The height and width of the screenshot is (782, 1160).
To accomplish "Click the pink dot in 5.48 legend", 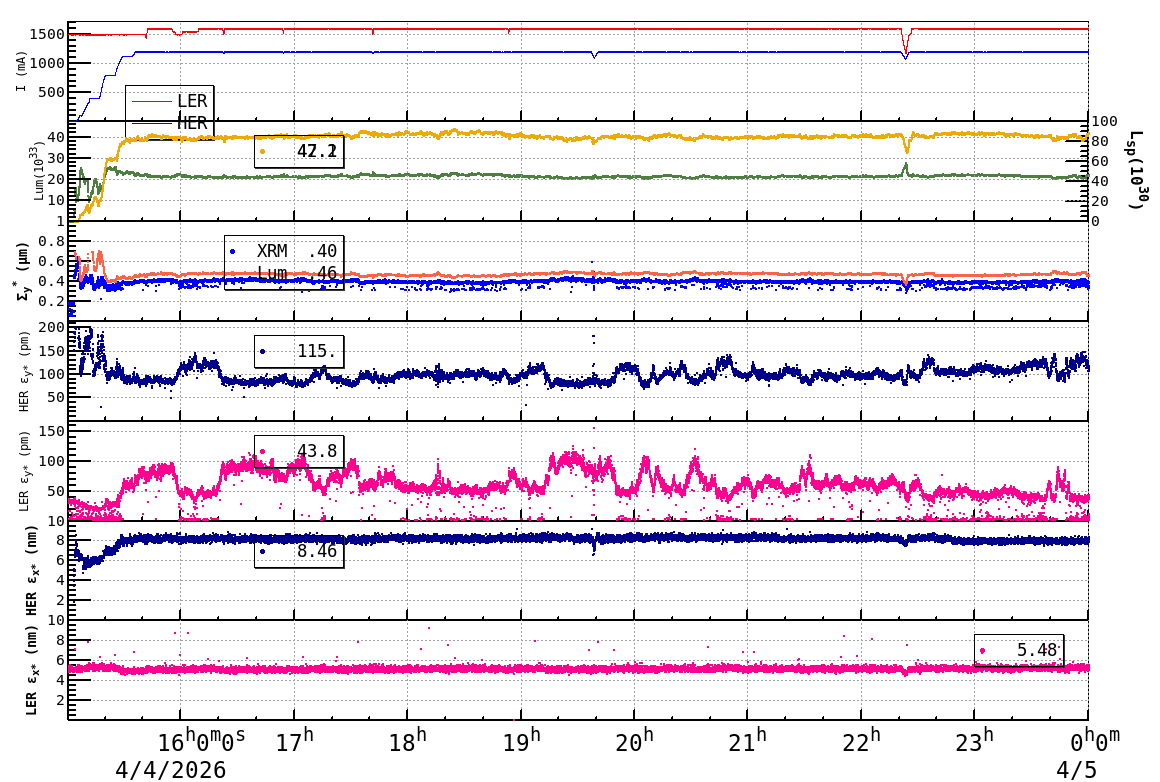I will 982,651.
